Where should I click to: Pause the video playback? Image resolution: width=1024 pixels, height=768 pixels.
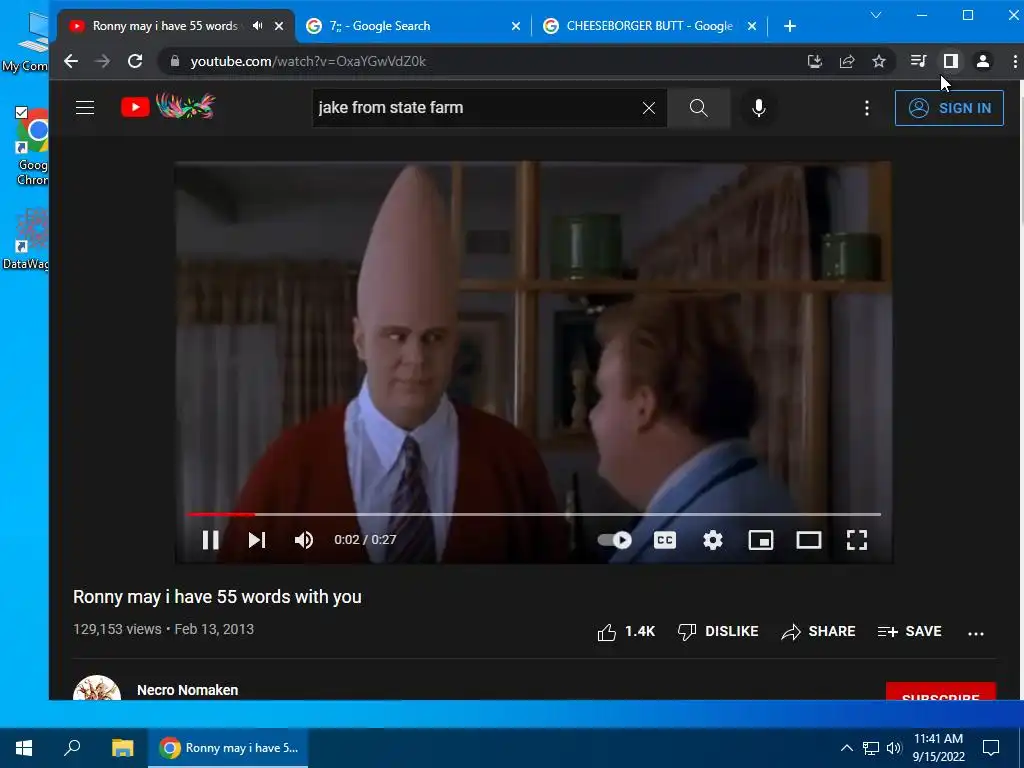pos(210,540)
